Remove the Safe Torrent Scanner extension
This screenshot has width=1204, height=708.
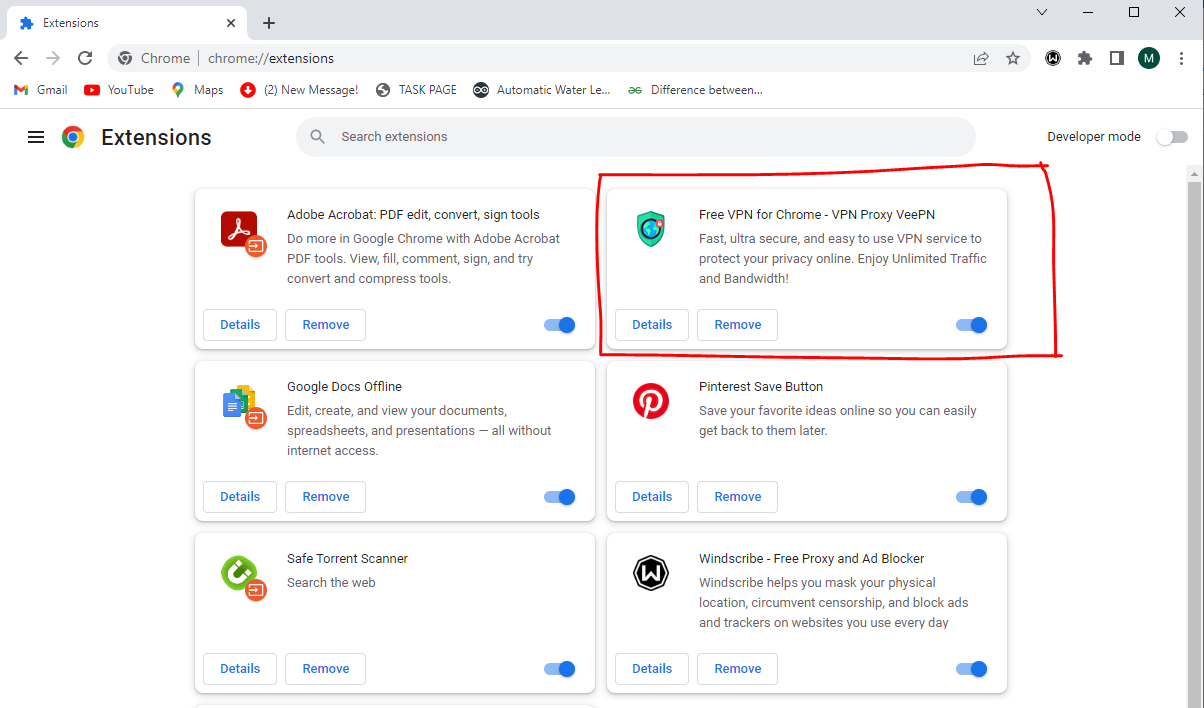[326, 669]
